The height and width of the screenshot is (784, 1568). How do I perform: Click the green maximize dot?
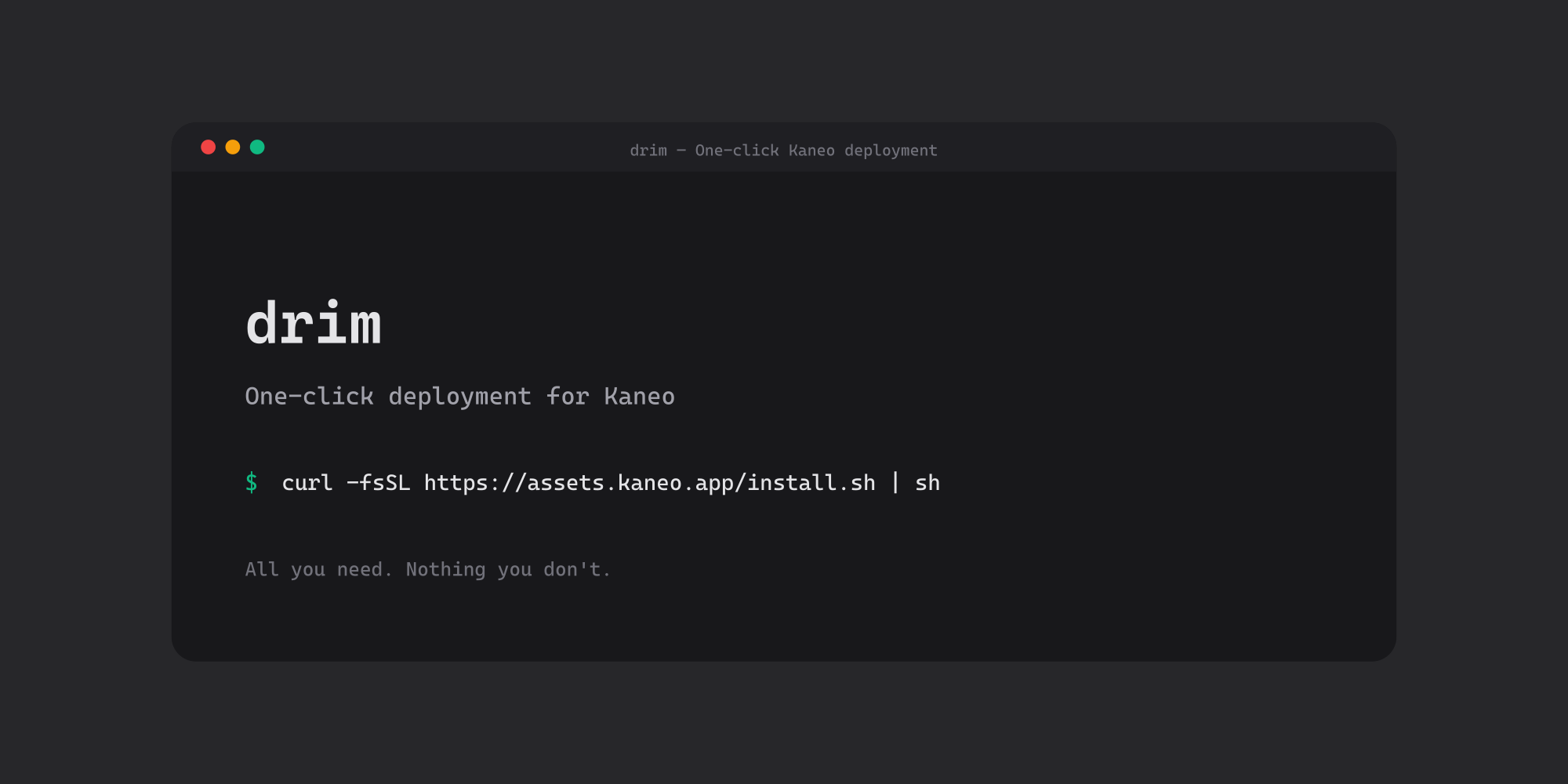click(x=257, y=147)
